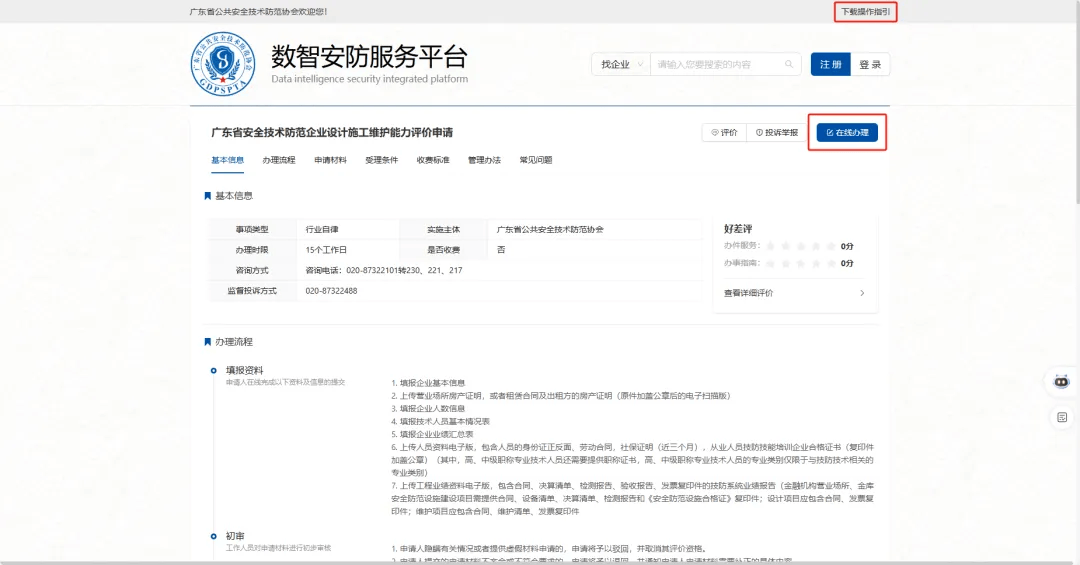1080x565 pixels.
Task: Click the 办事指南 0分 score
Action: 847,263
